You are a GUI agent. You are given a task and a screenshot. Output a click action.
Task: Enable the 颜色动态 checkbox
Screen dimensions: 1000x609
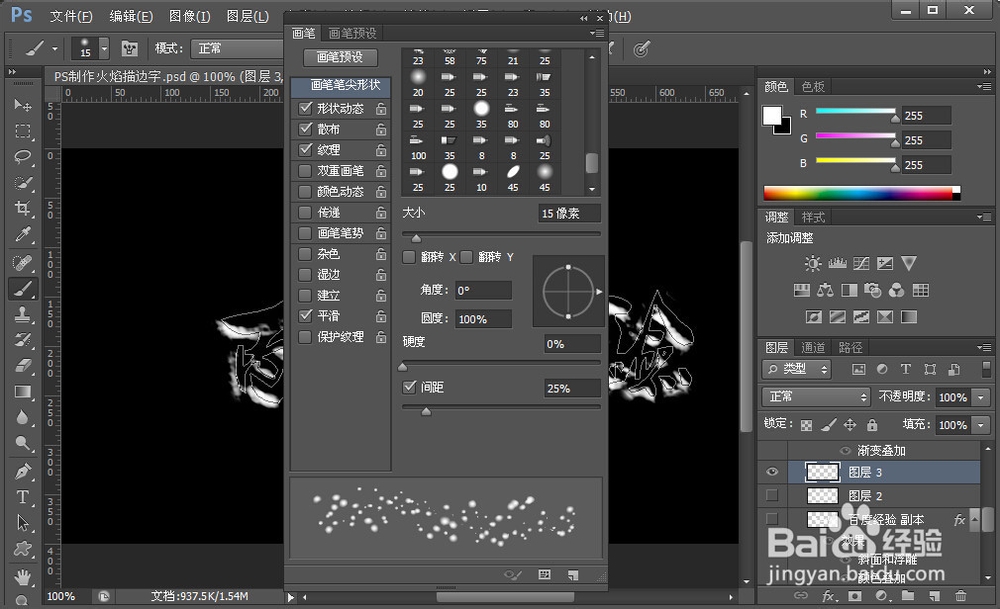pos(305,191)
